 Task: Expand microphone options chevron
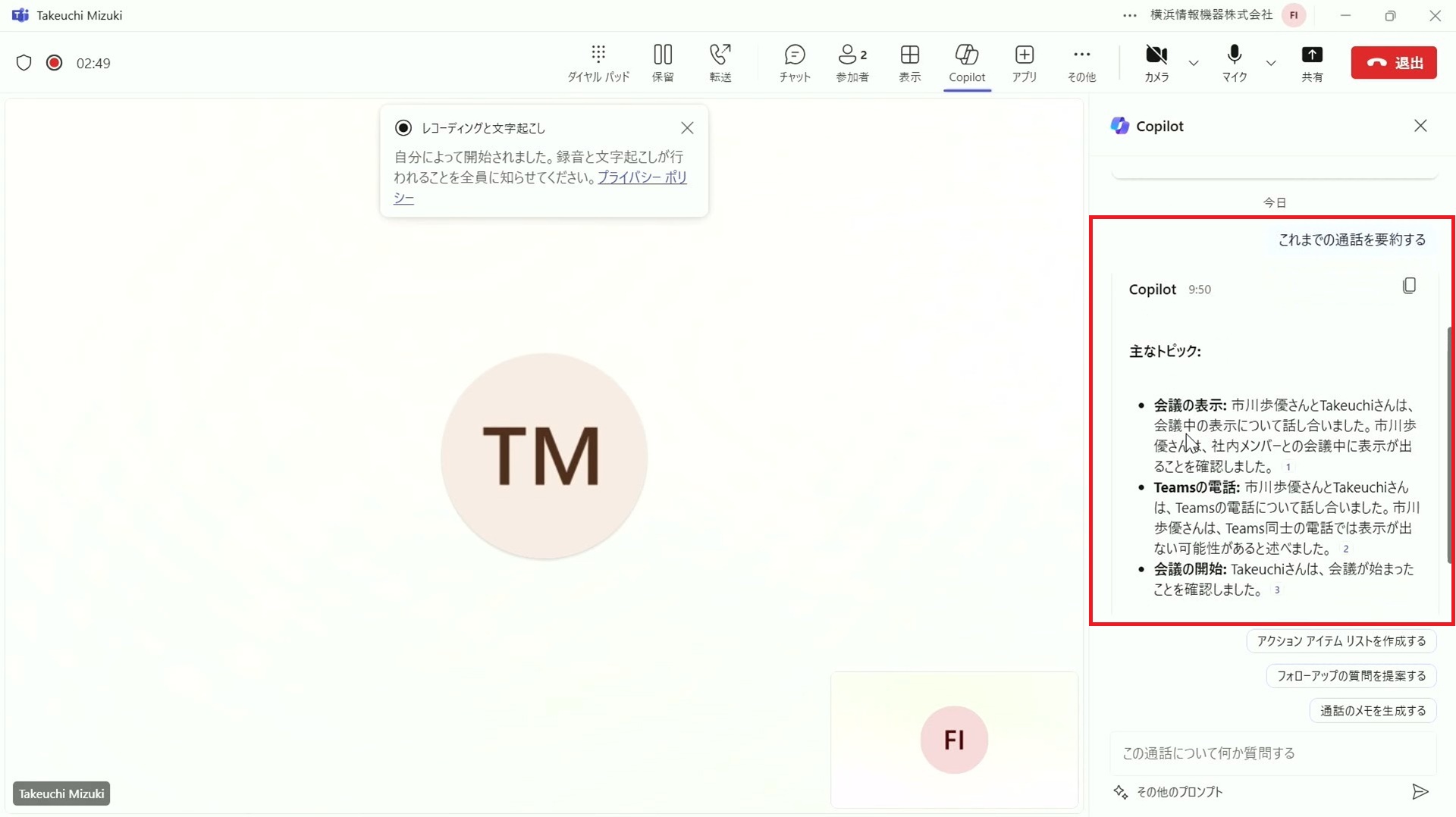coord(1271,63)
